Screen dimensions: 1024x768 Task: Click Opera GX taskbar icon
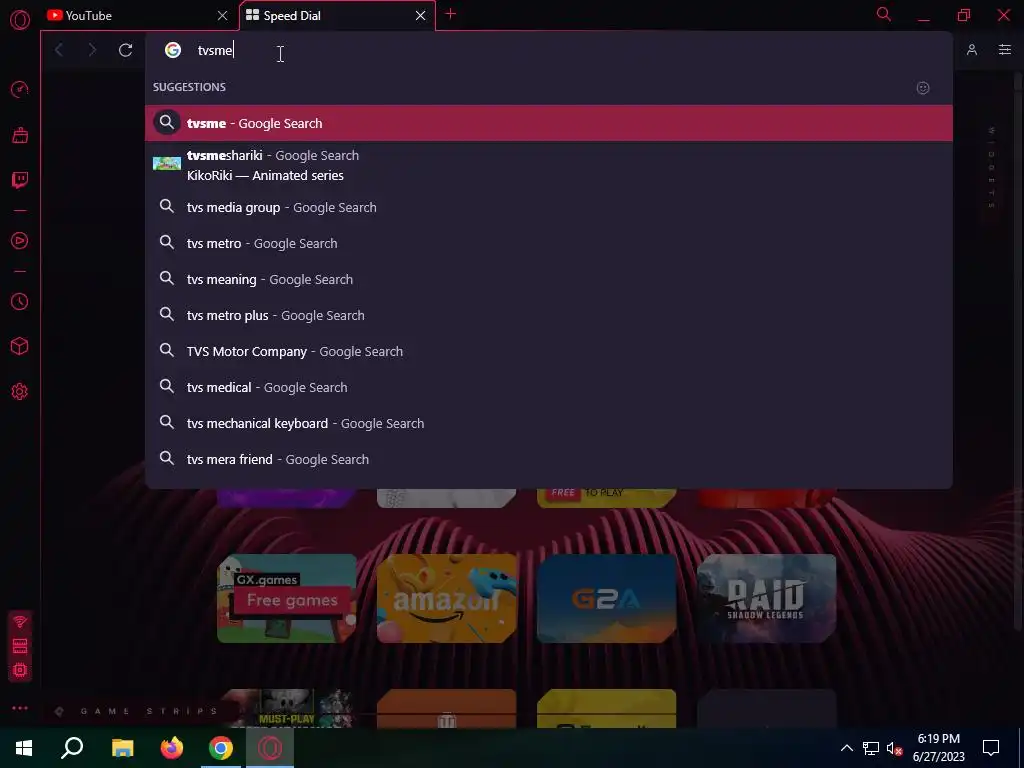pyautogui.click(x=270, y=748)
